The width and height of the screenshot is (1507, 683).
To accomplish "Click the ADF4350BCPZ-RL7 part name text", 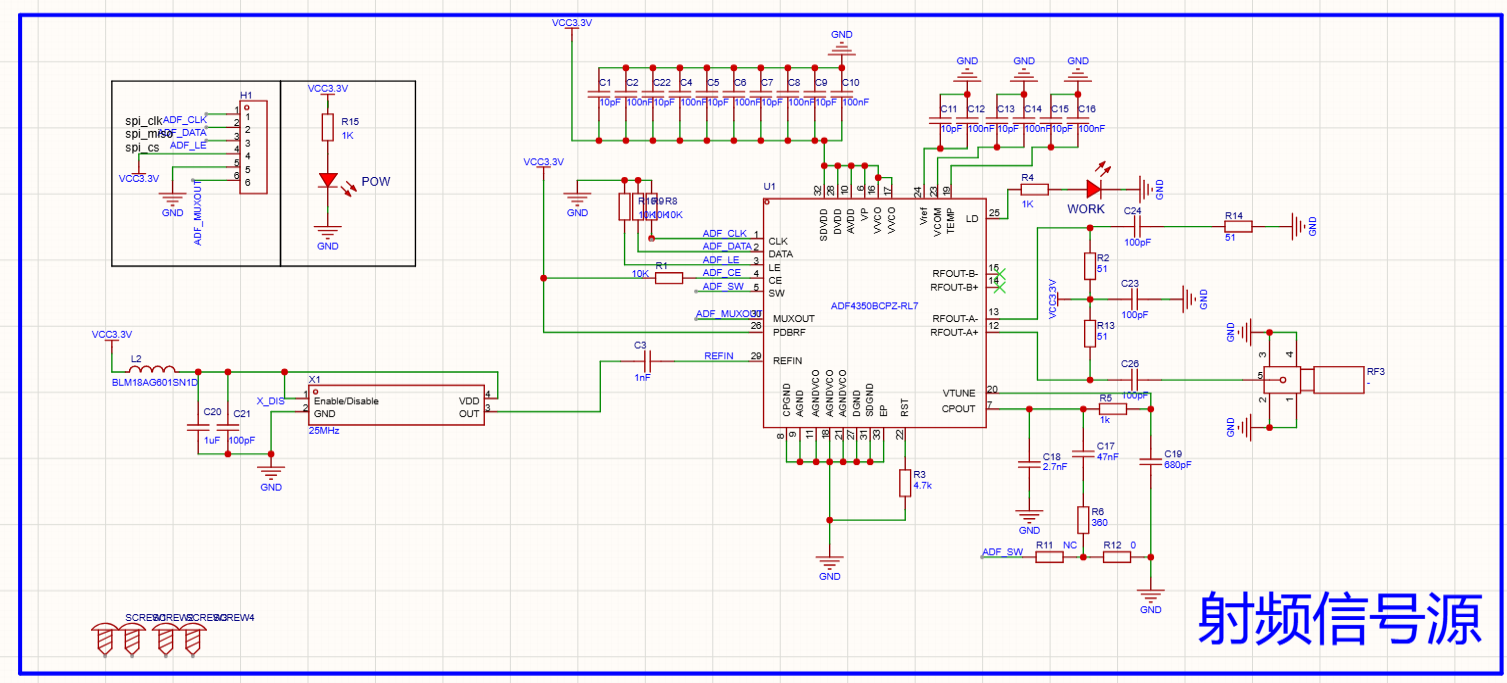I will (x=874, y=306).
